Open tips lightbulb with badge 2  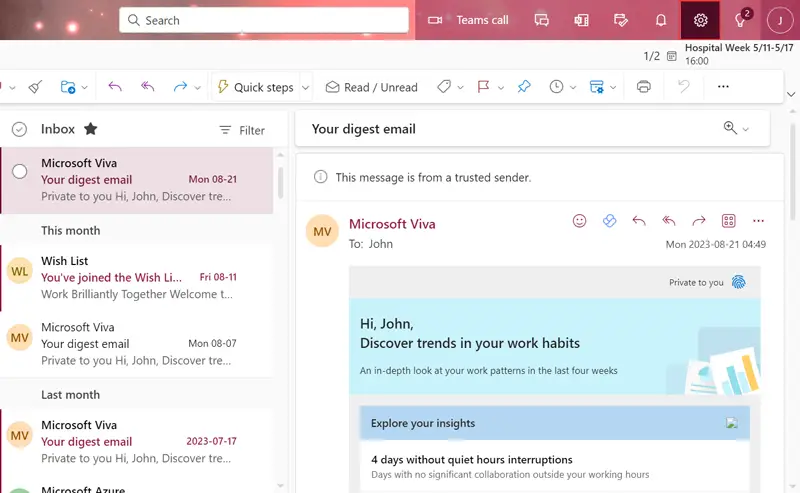click(x=740, y=20)
